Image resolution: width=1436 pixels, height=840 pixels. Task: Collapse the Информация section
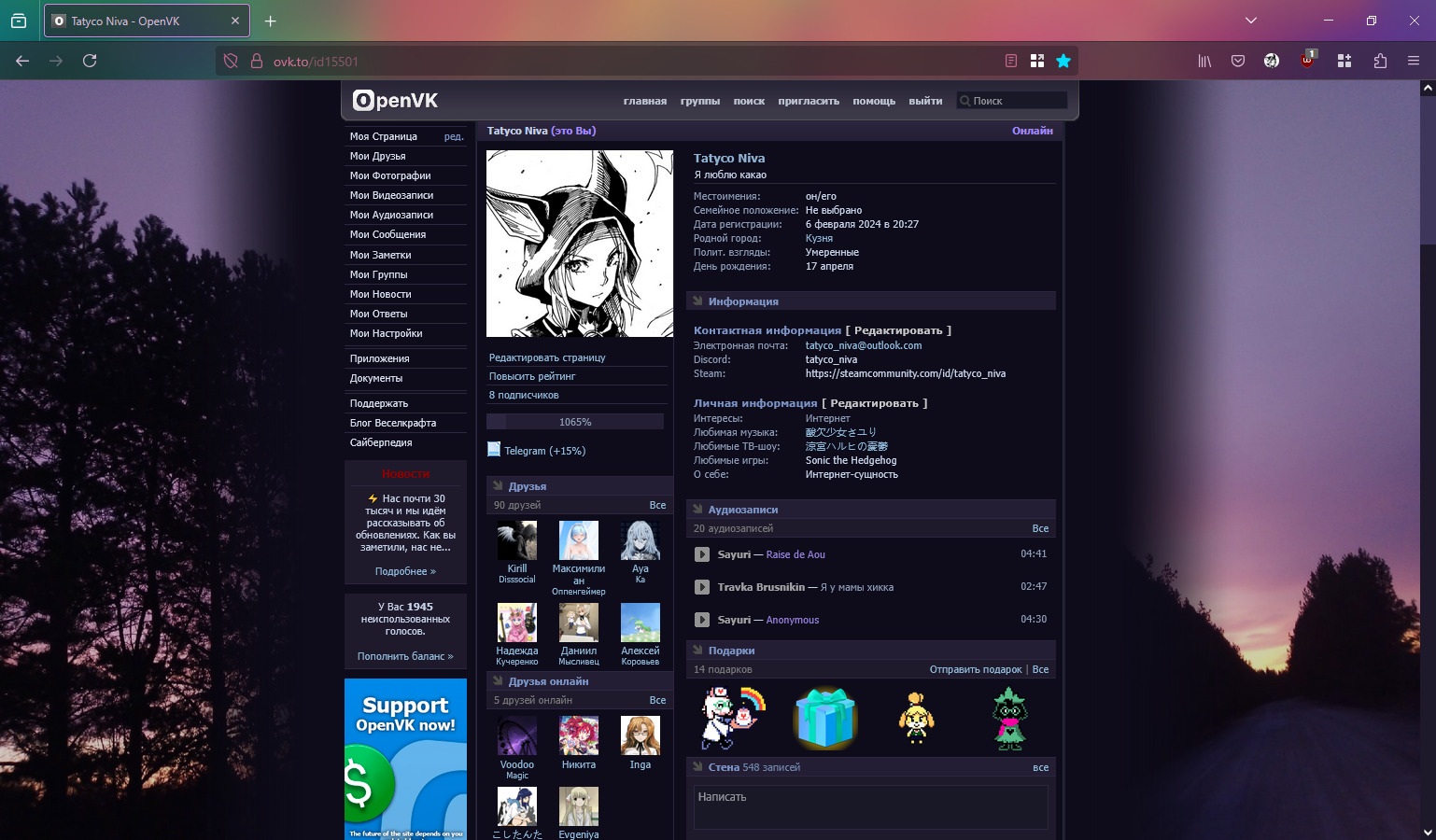coord(697,301)
